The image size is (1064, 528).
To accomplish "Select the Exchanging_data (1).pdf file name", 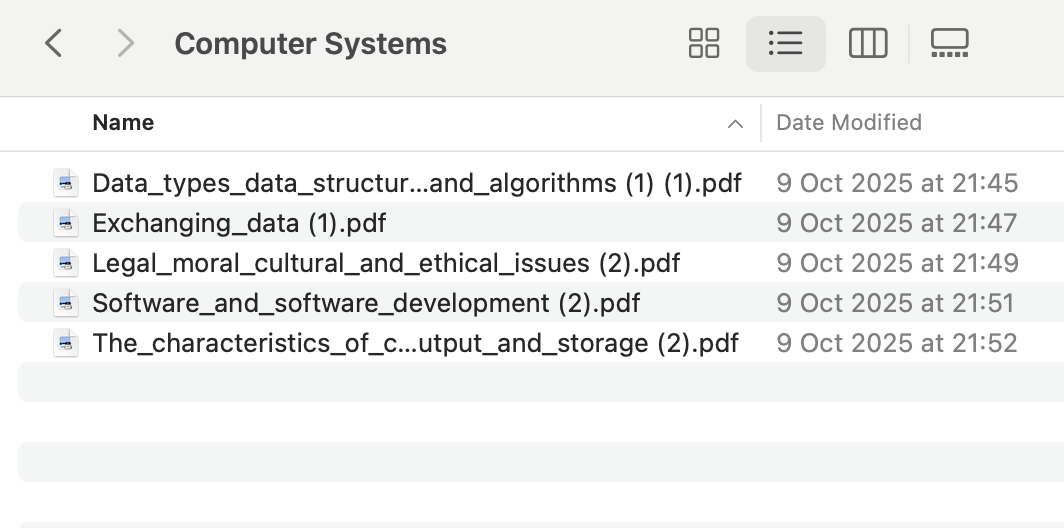I will pos(239,223).
